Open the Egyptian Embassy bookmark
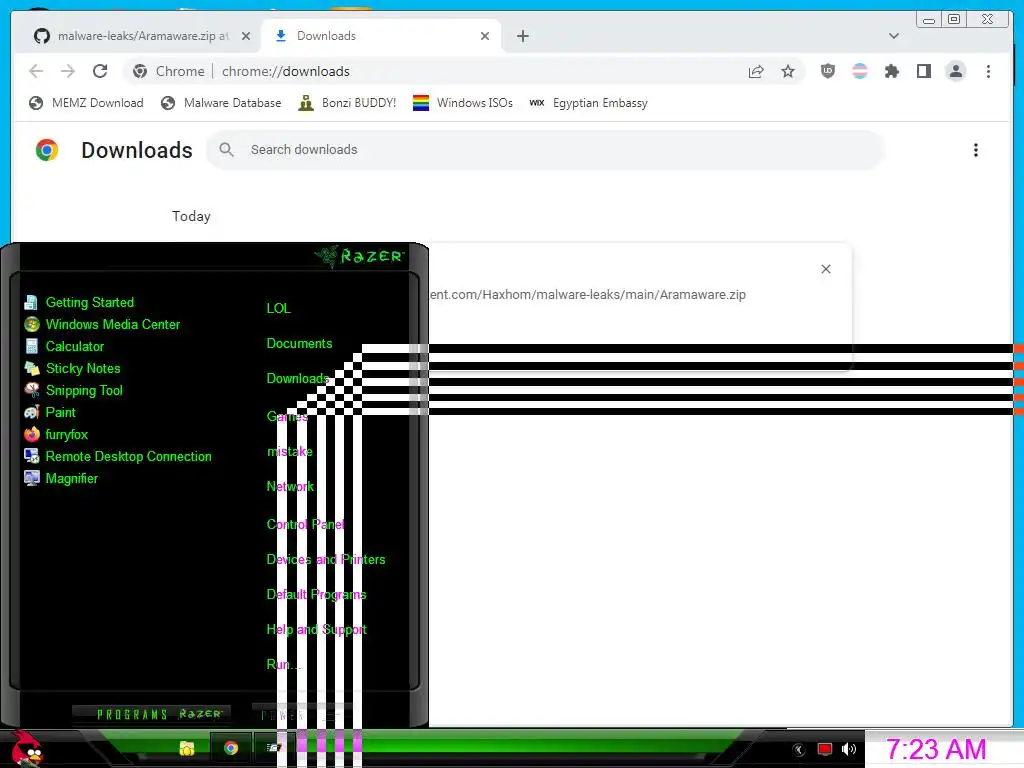Screen dimensions: 1024x768 pos(588,103)
